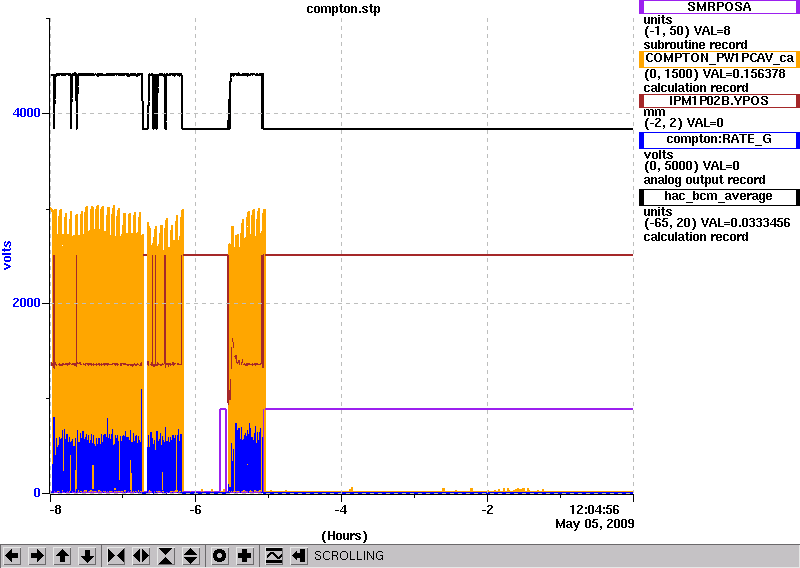800x568 pixels.
Task: Select the COMPTON_PW1PCAV_ca legend entry
Action: pyautogui.click(x=719, y=59)
